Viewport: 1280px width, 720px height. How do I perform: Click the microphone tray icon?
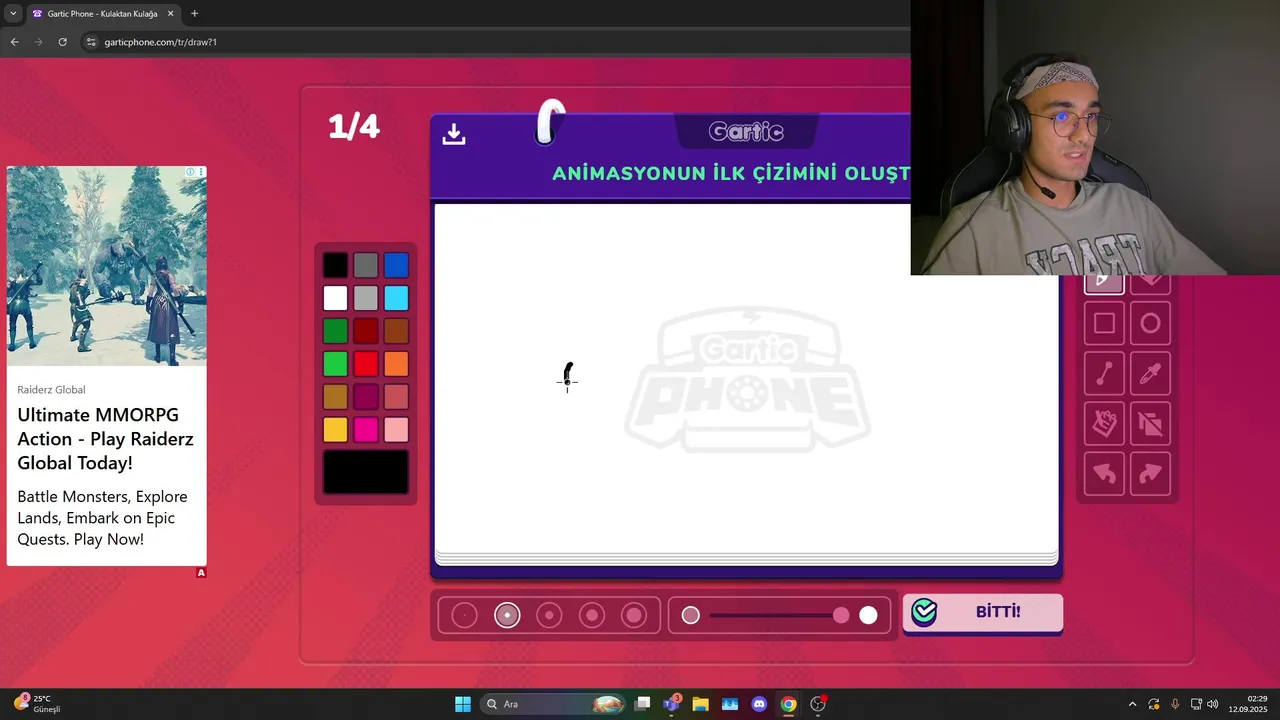pyautogui.click(x=1175, y=704)
